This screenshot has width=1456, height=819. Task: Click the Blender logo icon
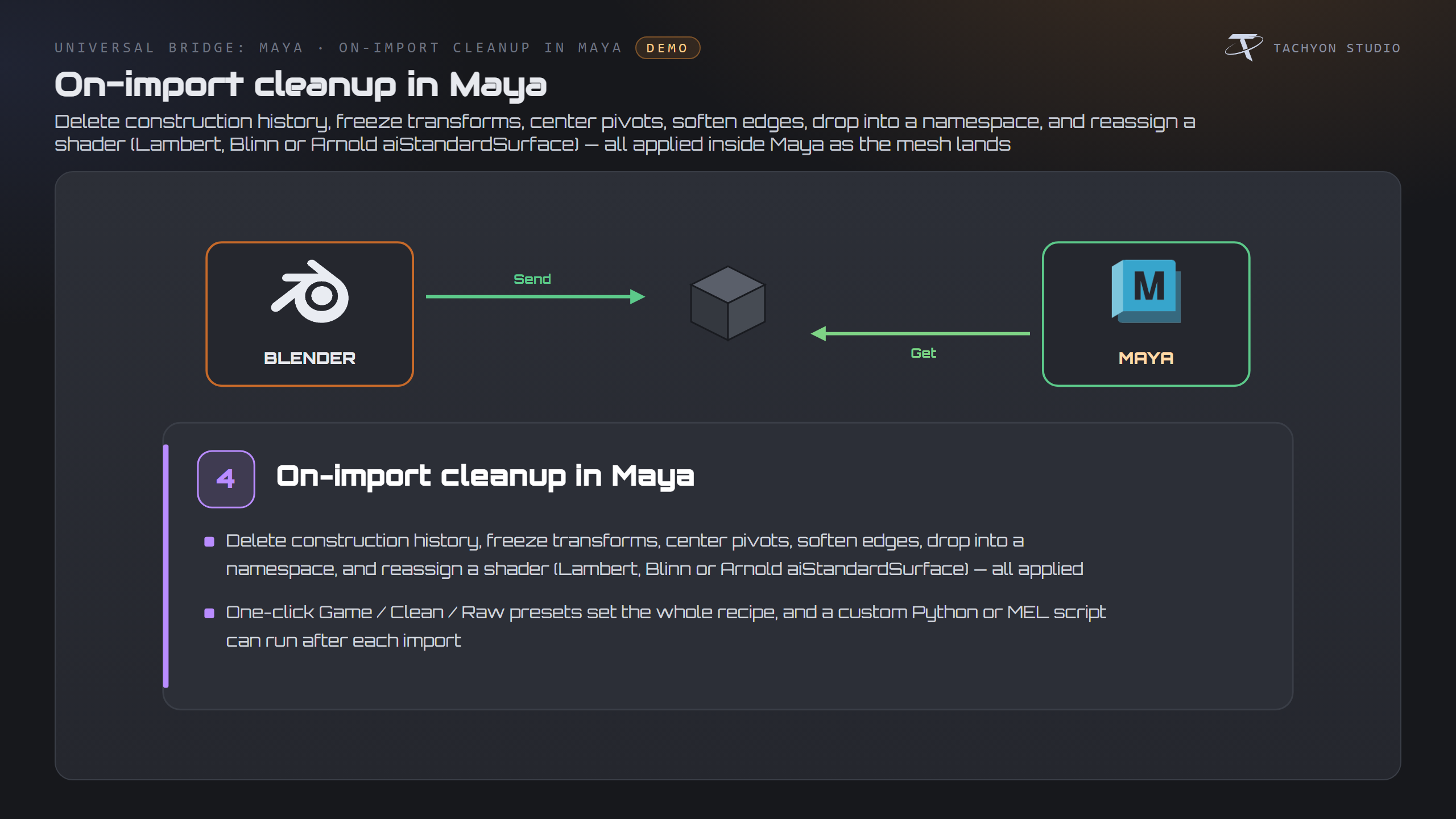click(310, 291)
